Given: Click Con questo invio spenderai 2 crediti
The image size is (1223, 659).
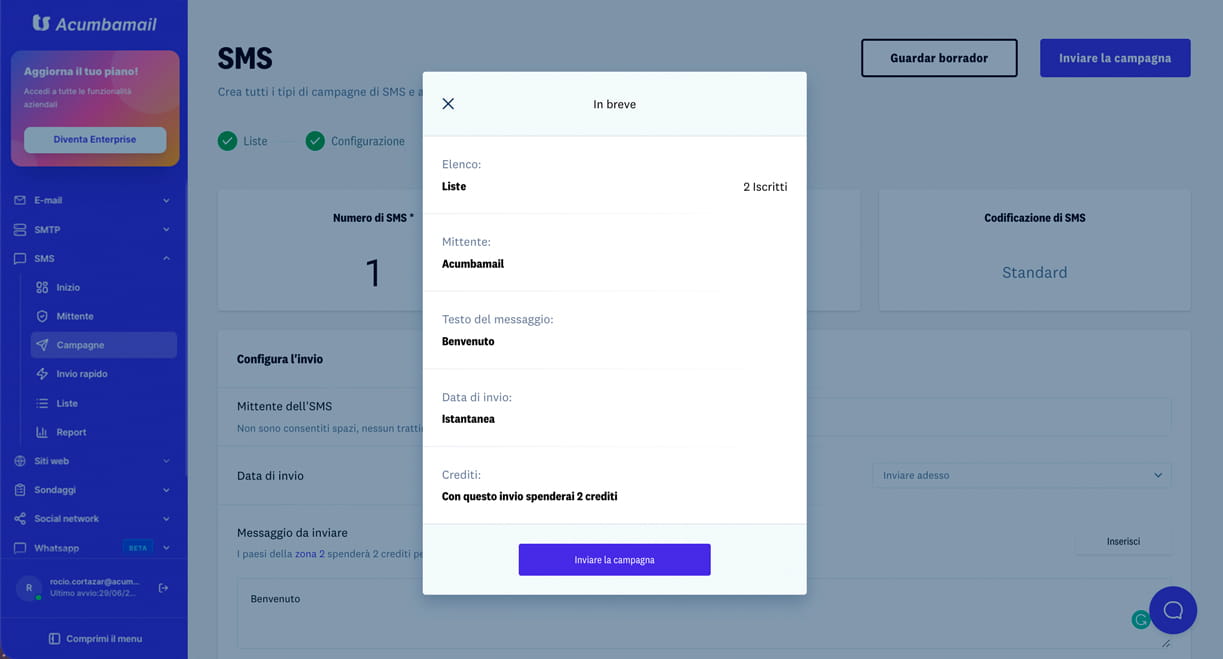Looking at the screenshot, I should [529, 496].
